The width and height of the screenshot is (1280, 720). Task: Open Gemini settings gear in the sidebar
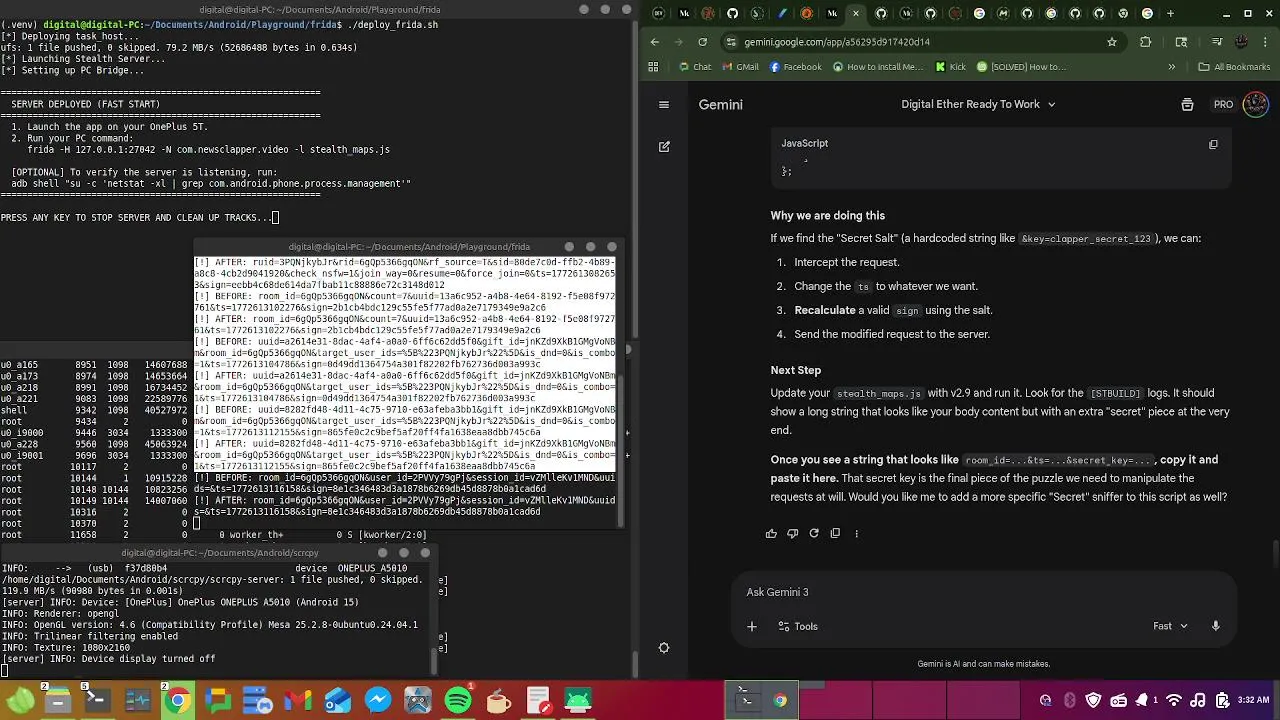coord(664,648)
